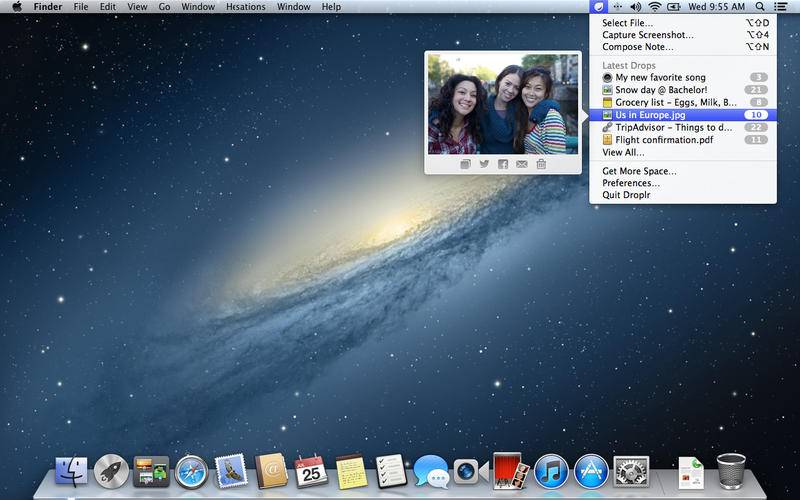Share the photo via the Twitter icon

click(x=484, y=164)
